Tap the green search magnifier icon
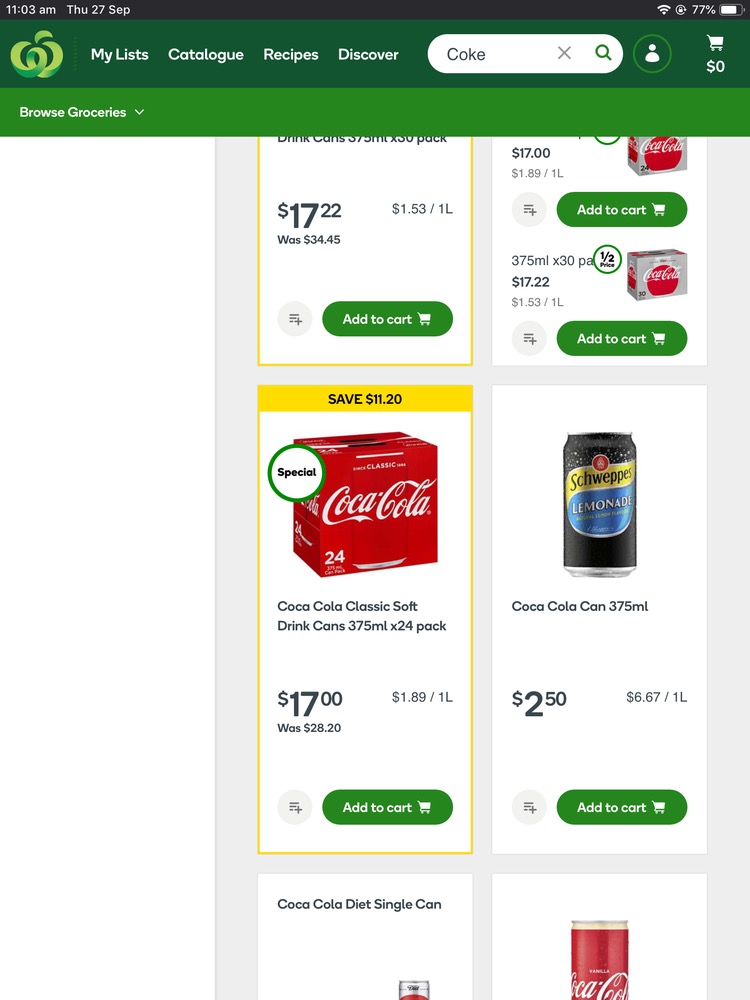Viewport: 750px width, 1000px height. 603,54
